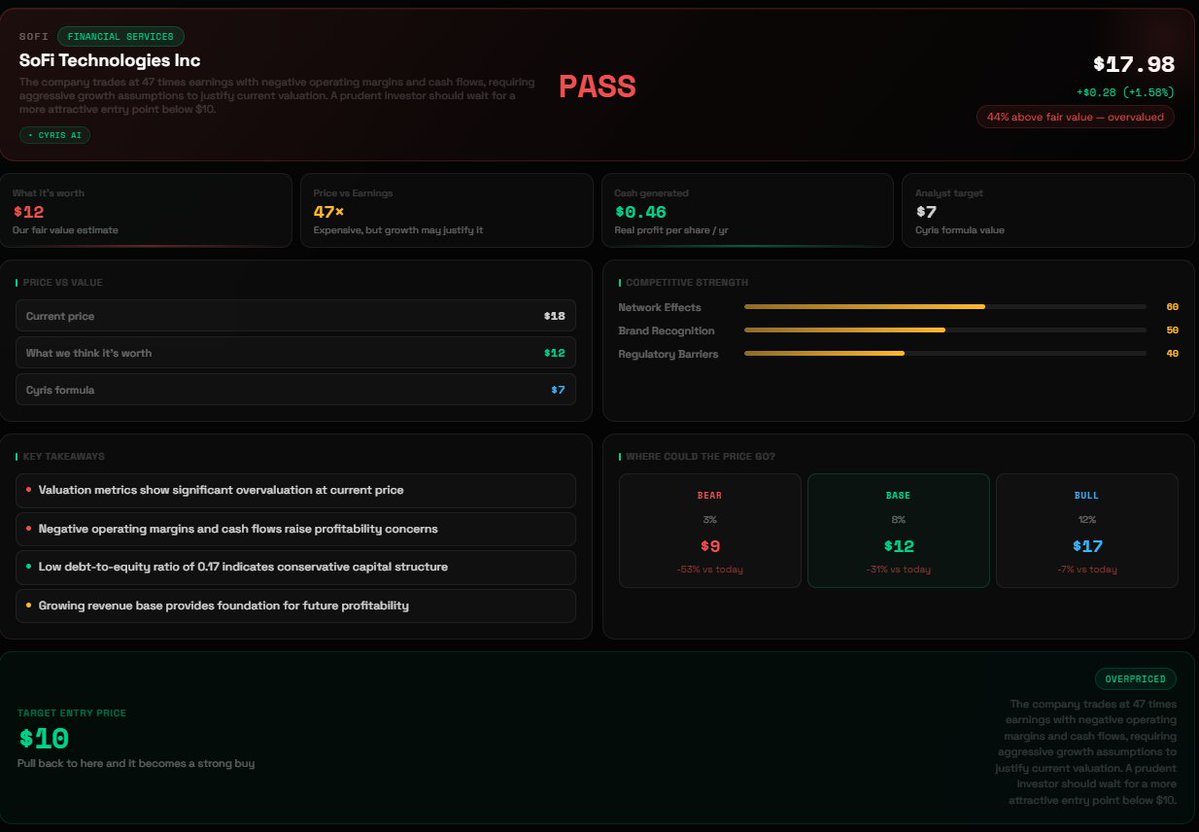Click the $17.98 stock price
The height and width of the screenshot is (832, 1199).
click(1133, 64)
